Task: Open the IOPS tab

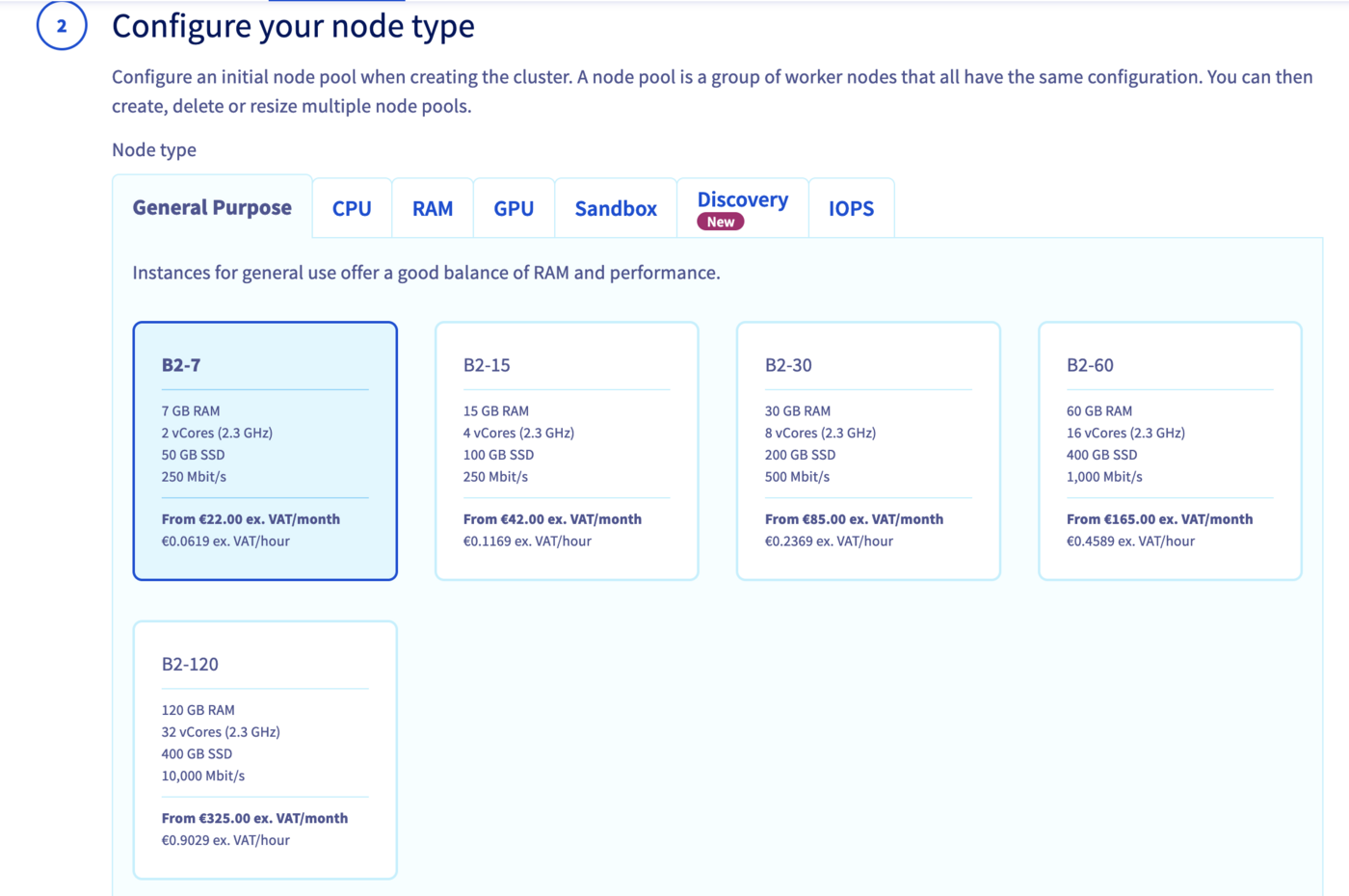Action: tap(851, 207)
